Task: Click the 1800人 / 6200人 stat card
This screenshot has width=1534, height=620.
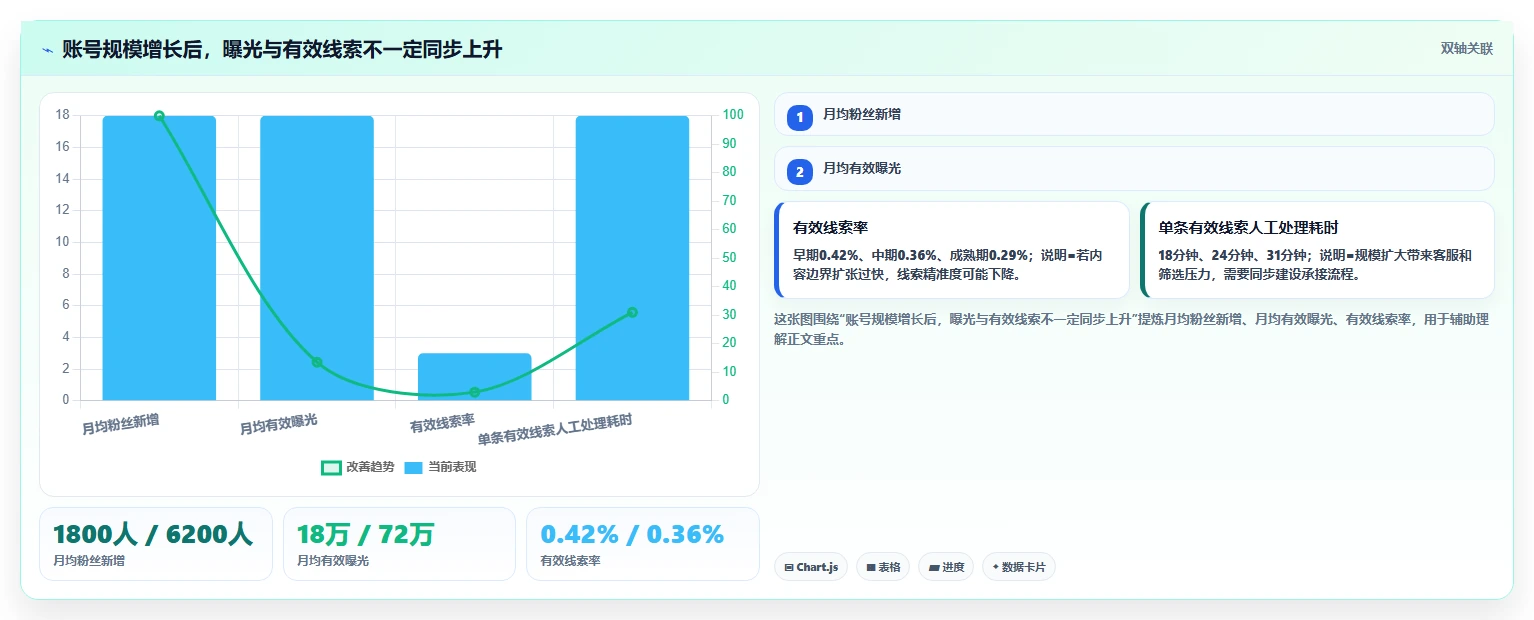Action: (x=156, y=544)
